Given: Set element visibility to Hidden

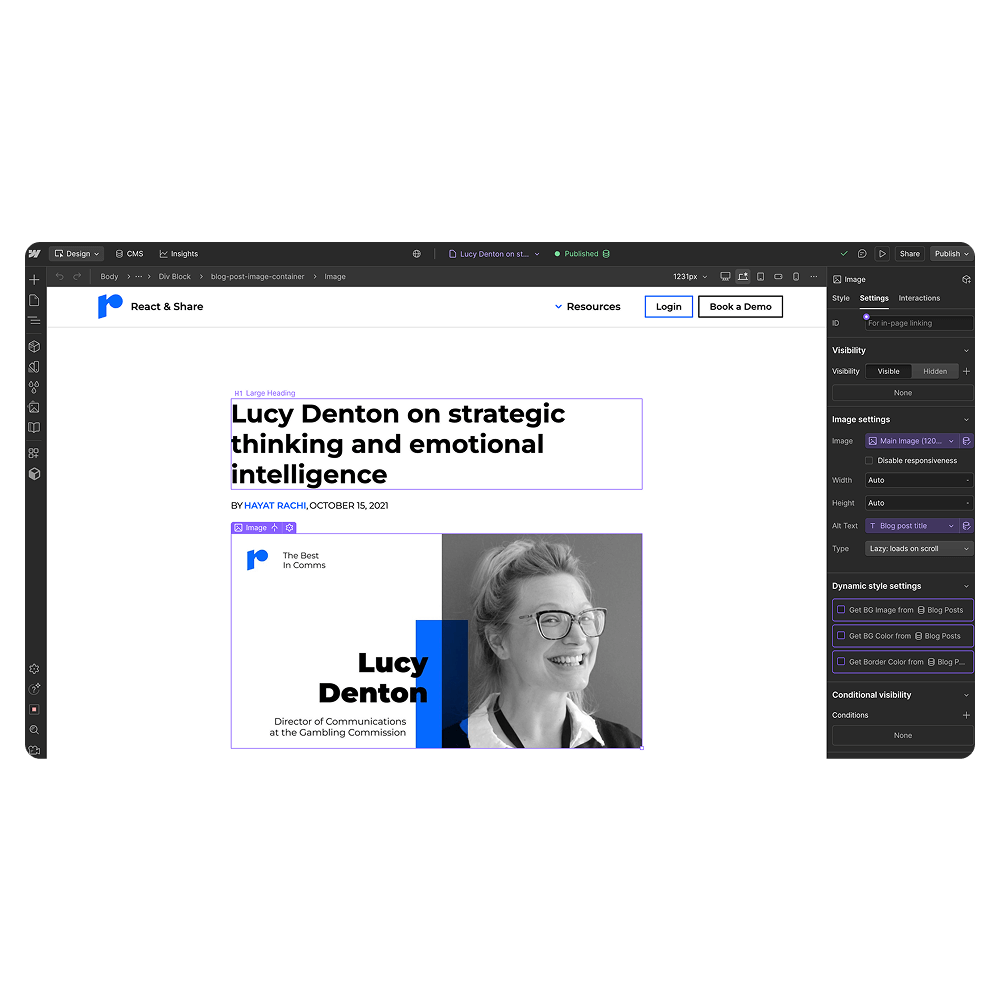Looking at the screenshot, I should point(934,371).
